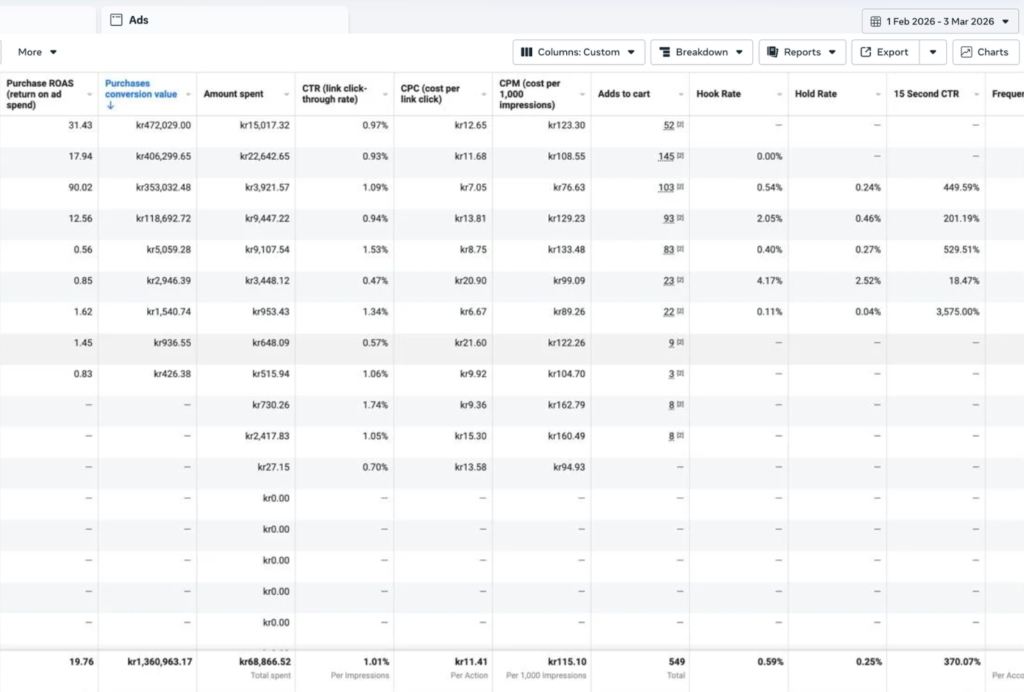Click the Export arrow icon
Screen dimensions: 1024x692
[x=866, y=52]
